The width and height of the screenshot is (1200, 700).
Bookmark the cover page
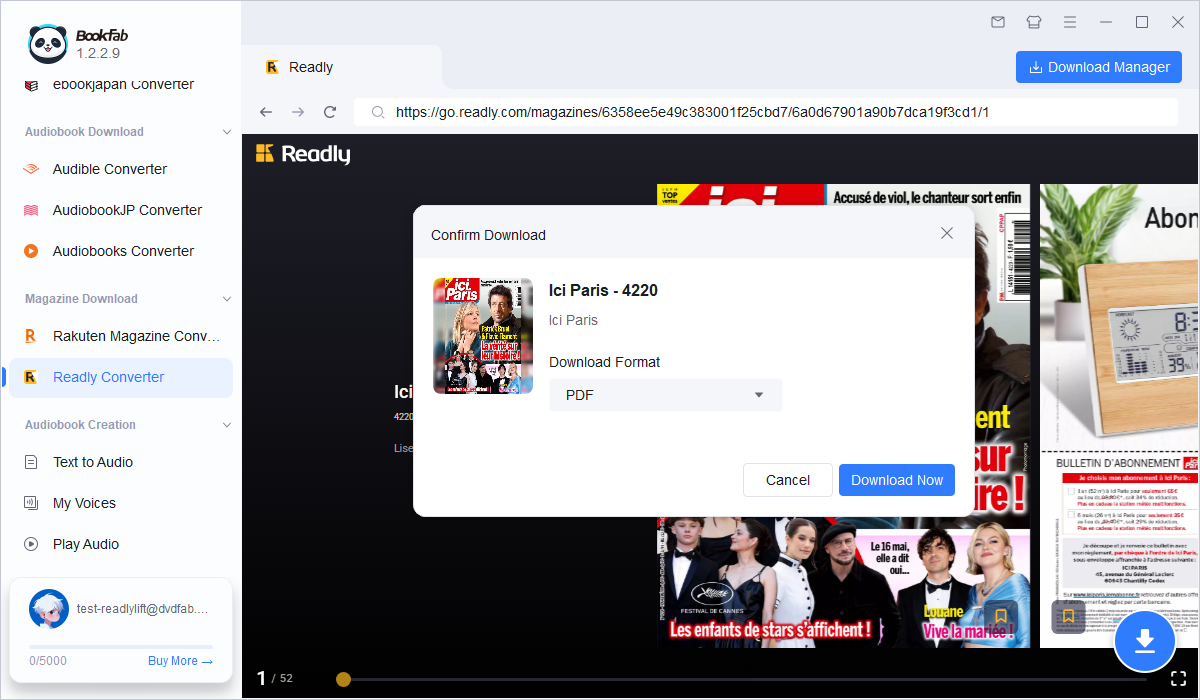(1001, 617)
